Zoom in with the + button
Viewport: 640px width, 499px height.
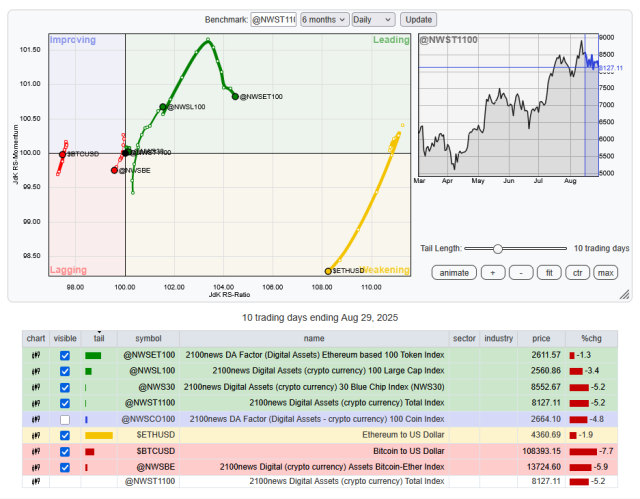coord(493,273)
